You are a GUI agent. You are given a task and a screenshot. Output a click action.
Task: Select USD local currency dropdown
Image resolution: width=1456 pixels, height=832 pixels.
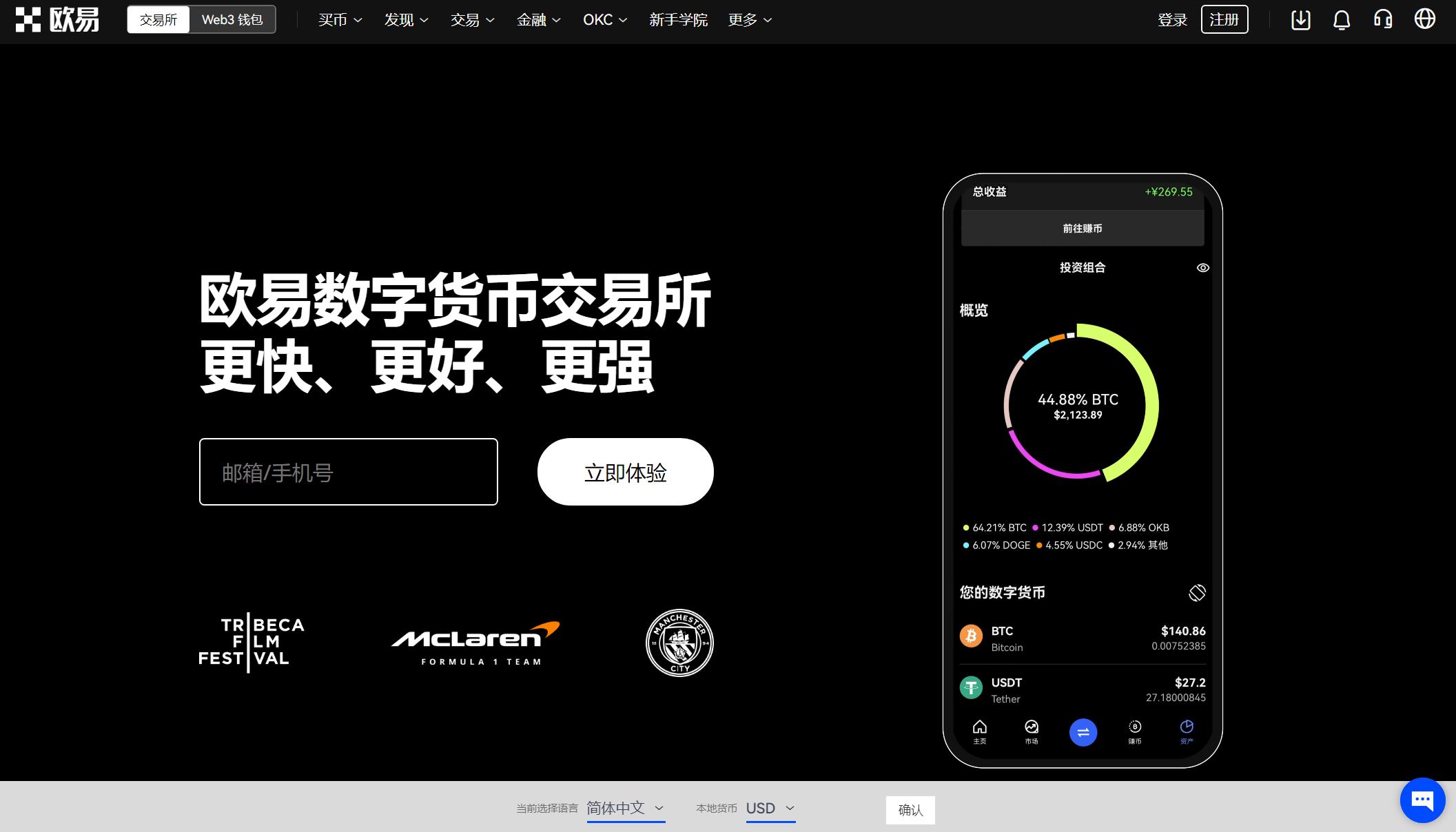(771, 809)
